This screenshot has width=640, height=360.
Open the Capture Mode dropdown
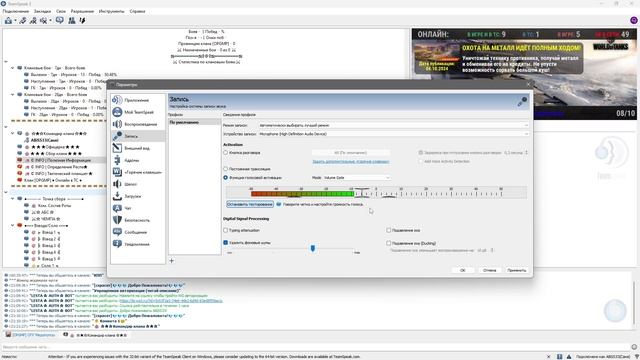click(x=393, y=125)
